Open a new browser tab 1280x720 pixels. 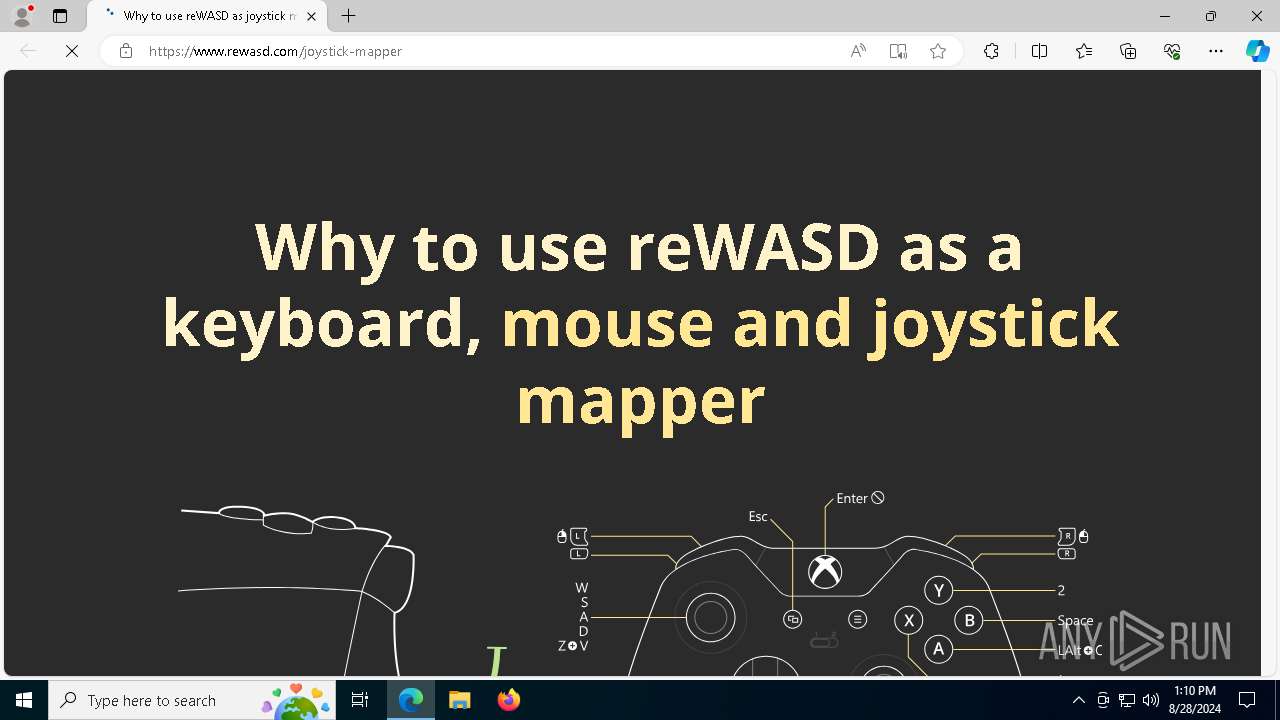coord(348,16)
